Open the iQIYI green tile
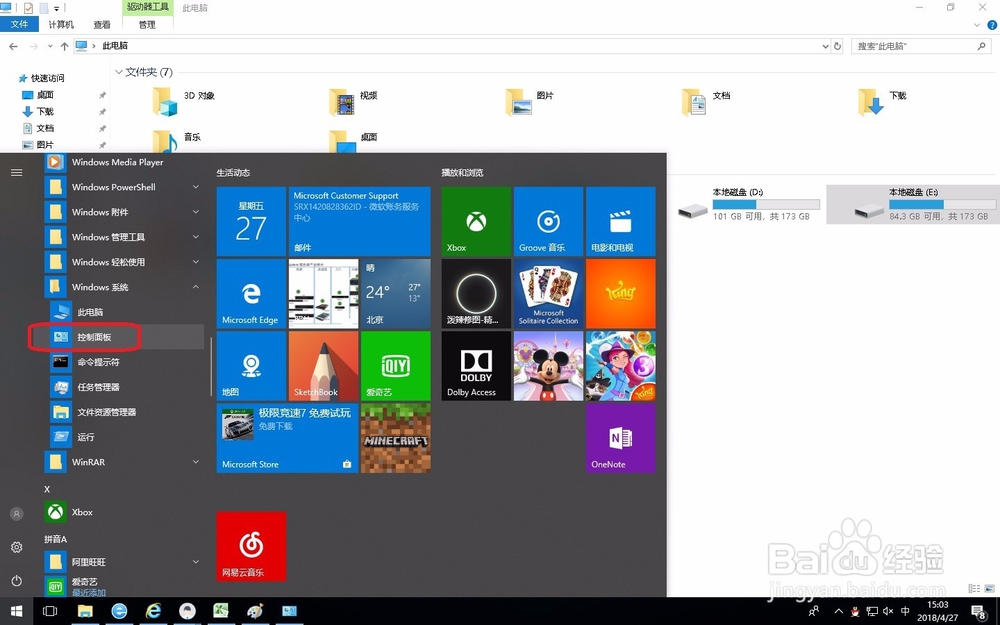This screenshot has width=1000, height=625. [x=395, y=365]
